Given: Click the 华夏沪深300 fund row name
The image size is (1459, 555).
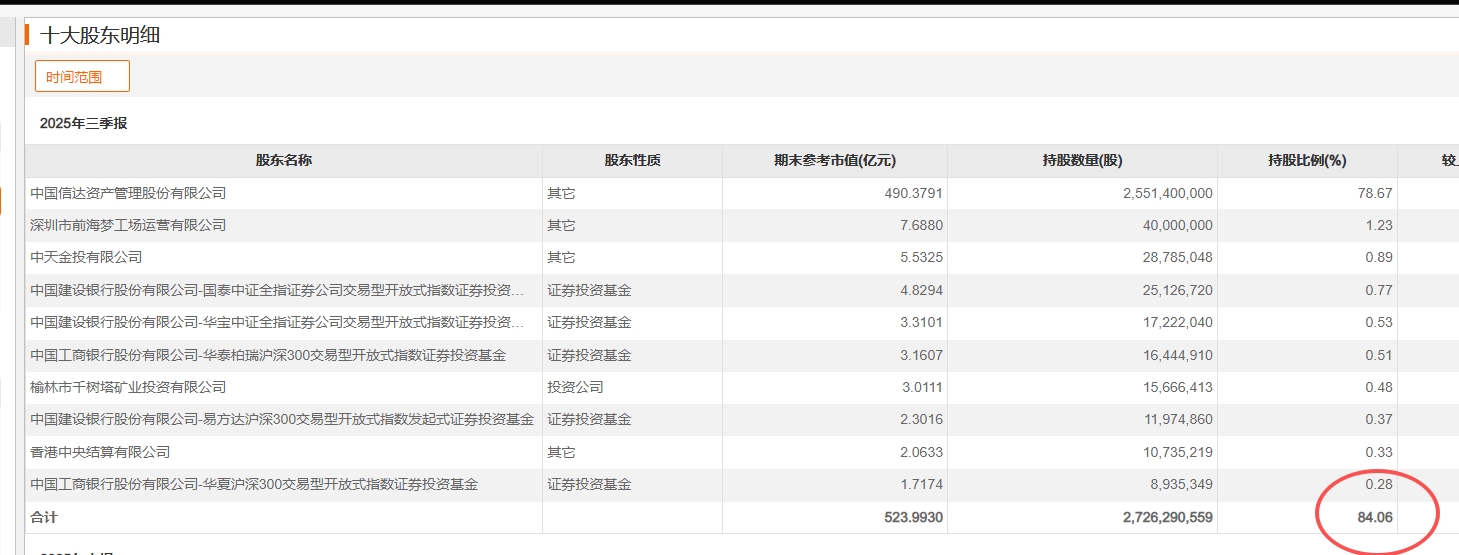Looking at the screenshot, I should pyautogui.click(x=254, y=484).
